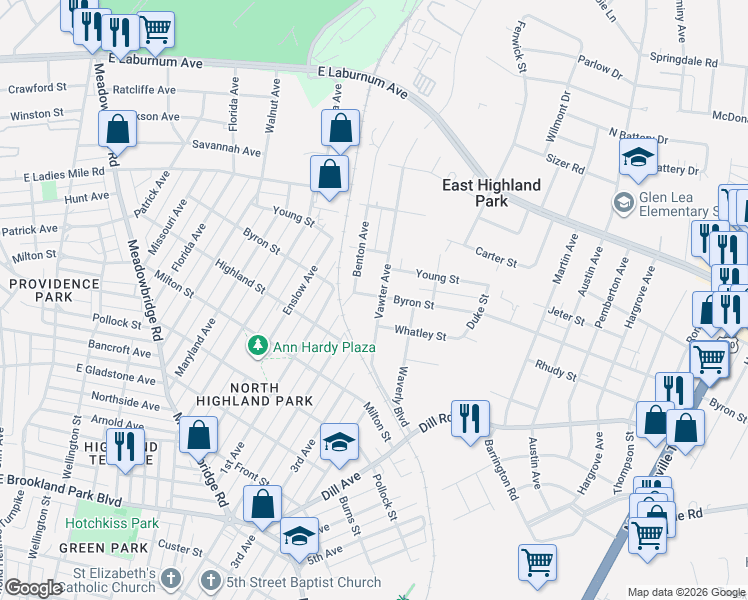Open the shopping cart marker below Barrington Rd
Screen dimensions: 748x600
point(537,566)
